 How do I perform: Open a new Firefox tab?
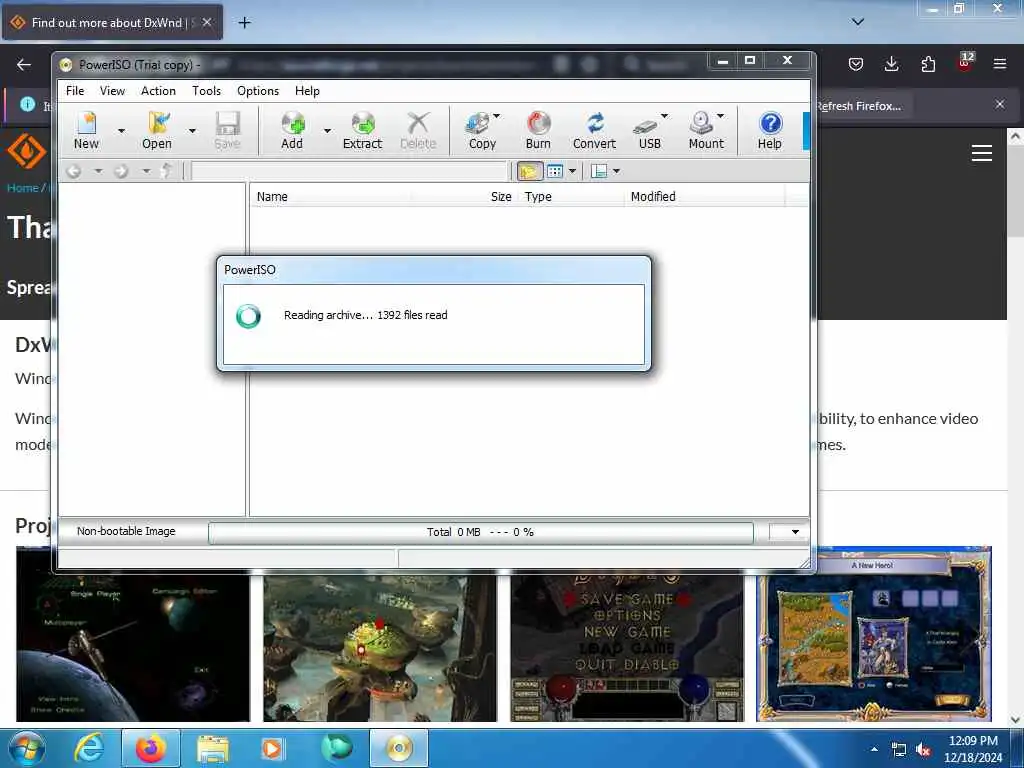(x=244, y=23)
